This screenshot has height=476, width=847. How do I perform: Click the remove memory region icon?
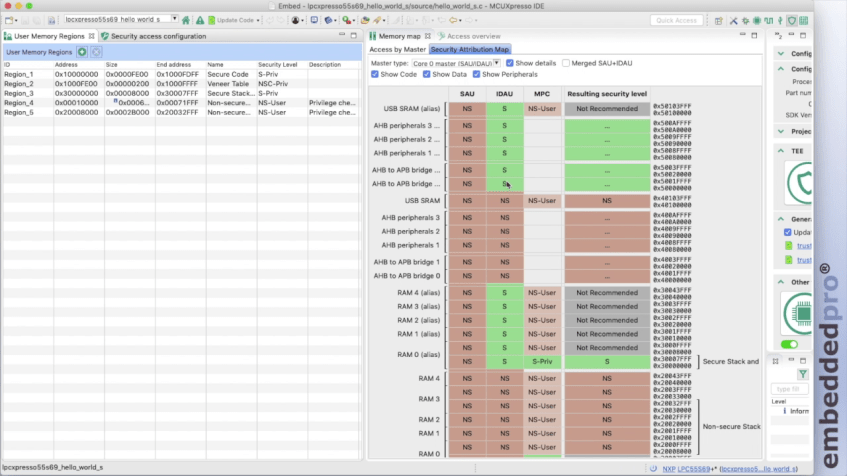96,51
